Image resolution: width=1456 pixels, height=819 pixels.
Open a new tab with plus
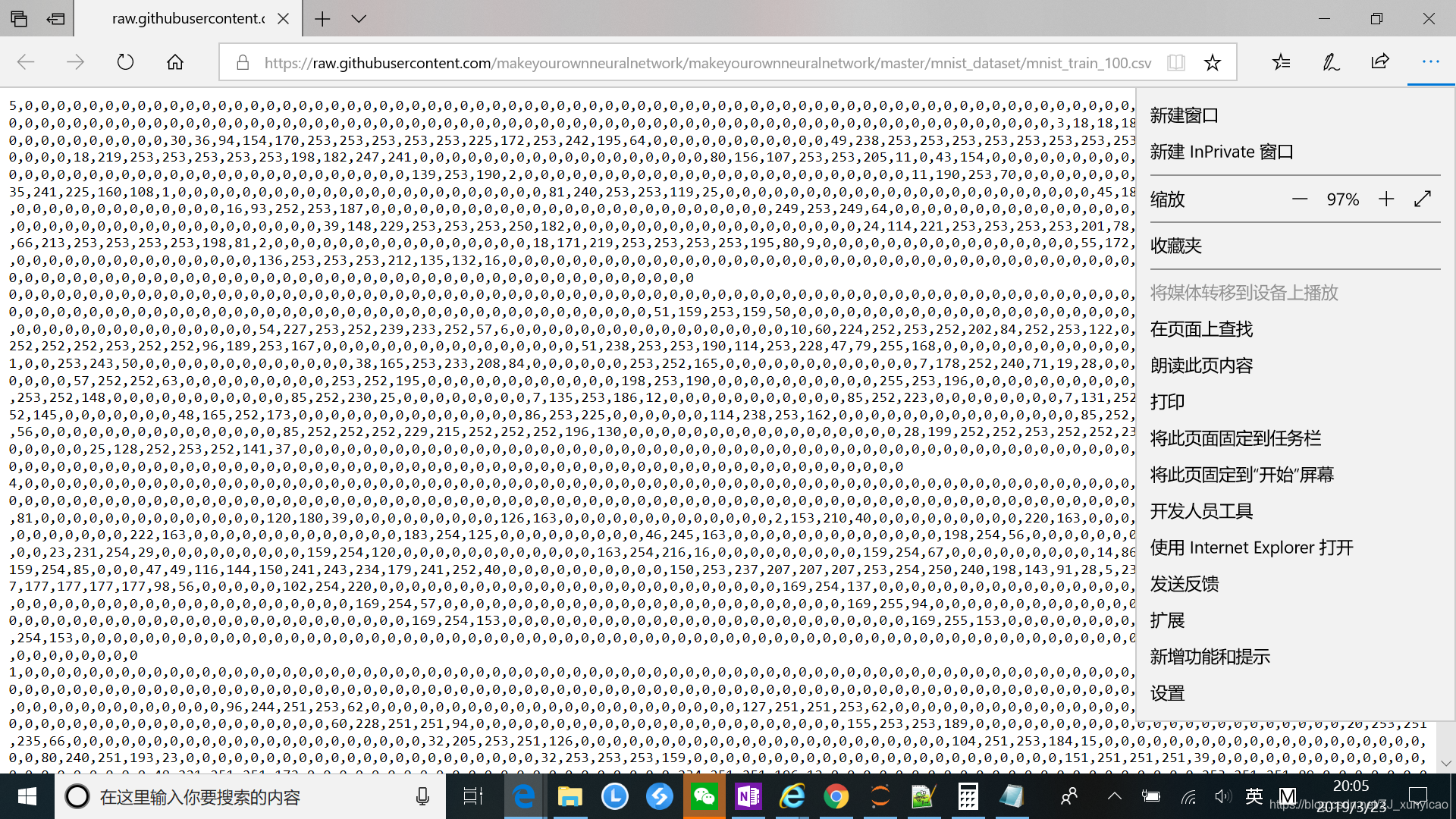[322, 18]
